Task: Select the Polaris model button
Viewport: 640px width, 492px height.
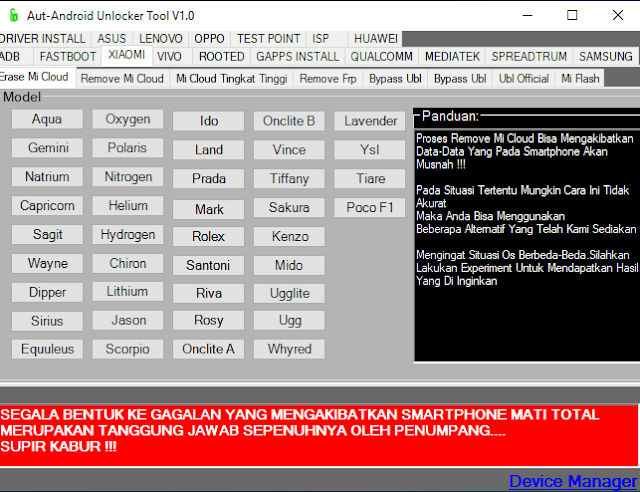Action: coord(128,148)
